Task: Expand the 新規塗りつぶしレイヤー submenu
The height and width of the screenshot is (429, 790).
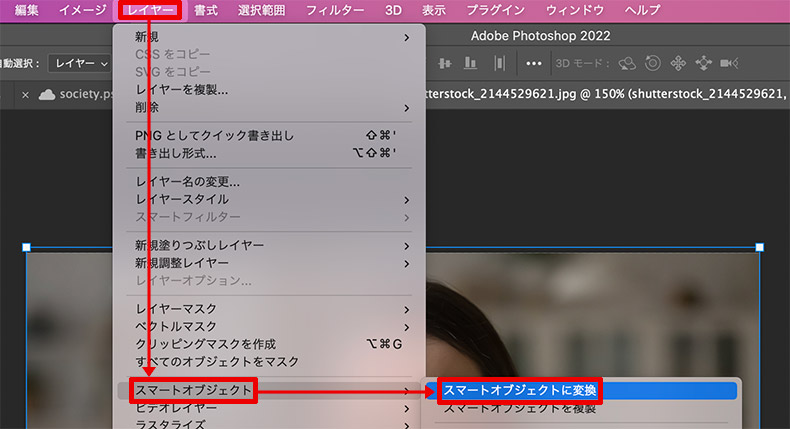Action: point(271,246)
